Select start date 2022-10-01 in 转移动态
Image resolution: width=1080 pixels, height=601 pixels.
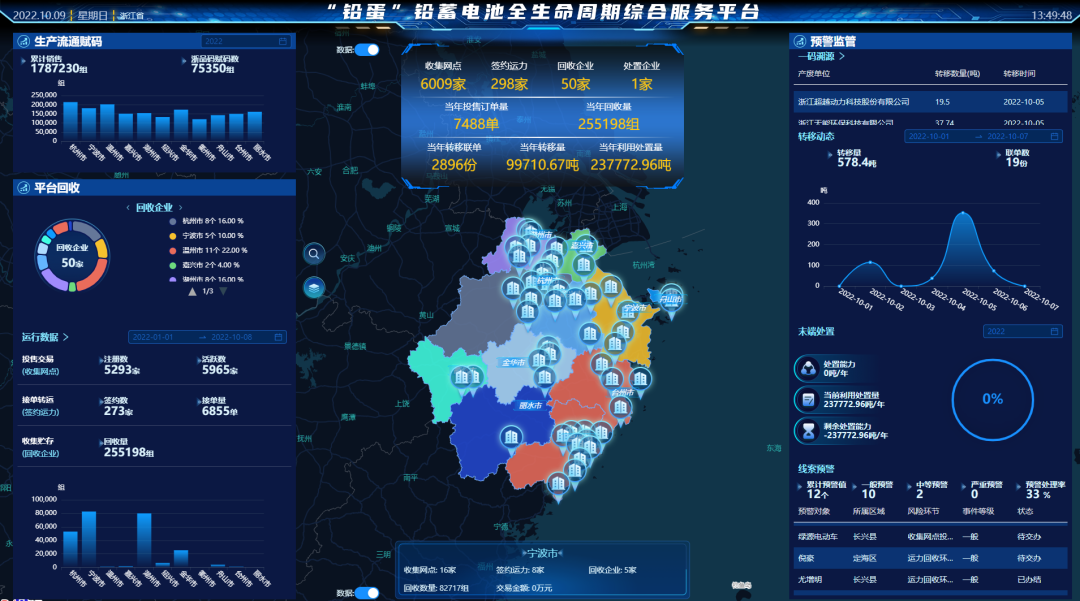928,136
